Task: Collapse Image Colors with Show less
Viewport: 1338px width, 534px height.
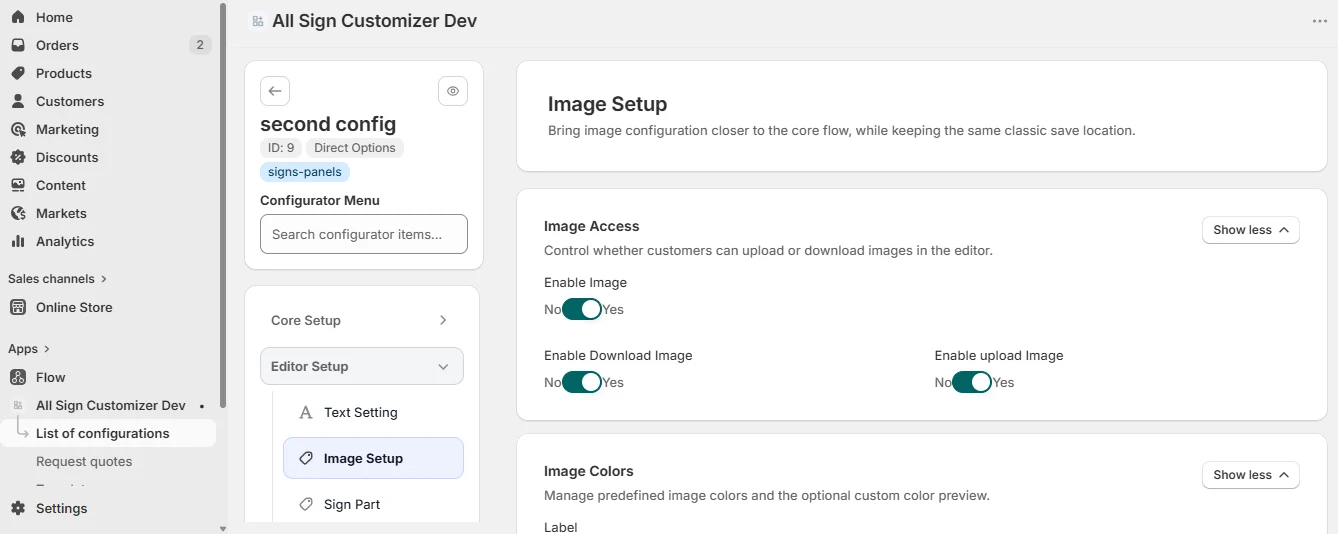Action: tap(1250, 475)
